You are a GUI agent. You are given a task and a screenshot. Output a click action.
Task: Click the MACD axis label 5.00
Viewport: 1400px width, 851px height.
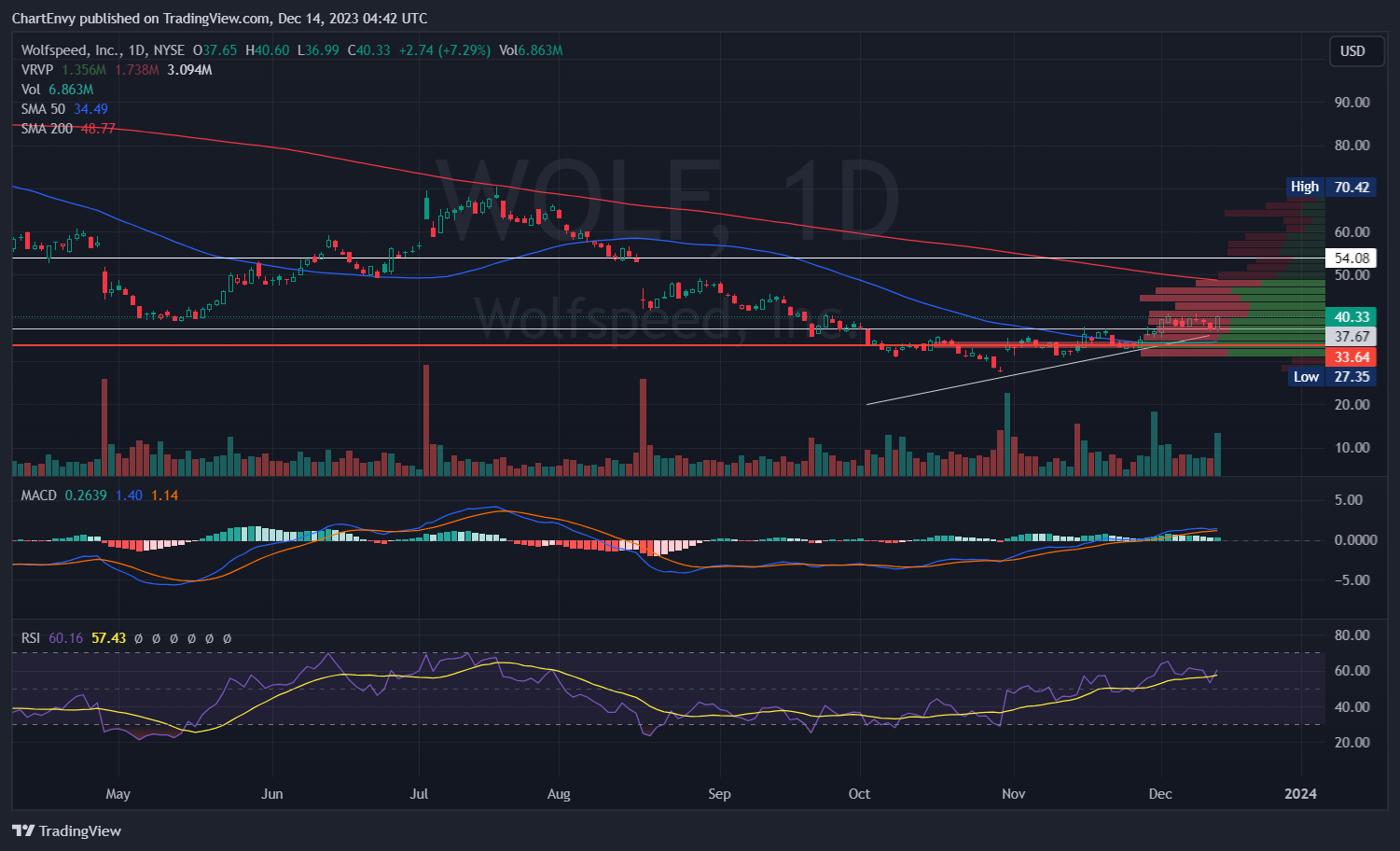[x=1349, y=499]
